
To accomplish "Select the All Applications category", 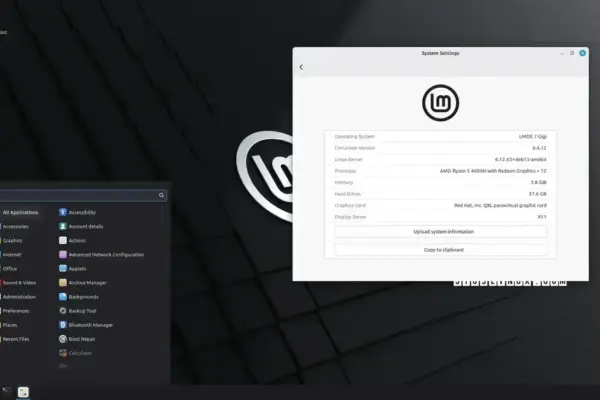I will point(20,212).
